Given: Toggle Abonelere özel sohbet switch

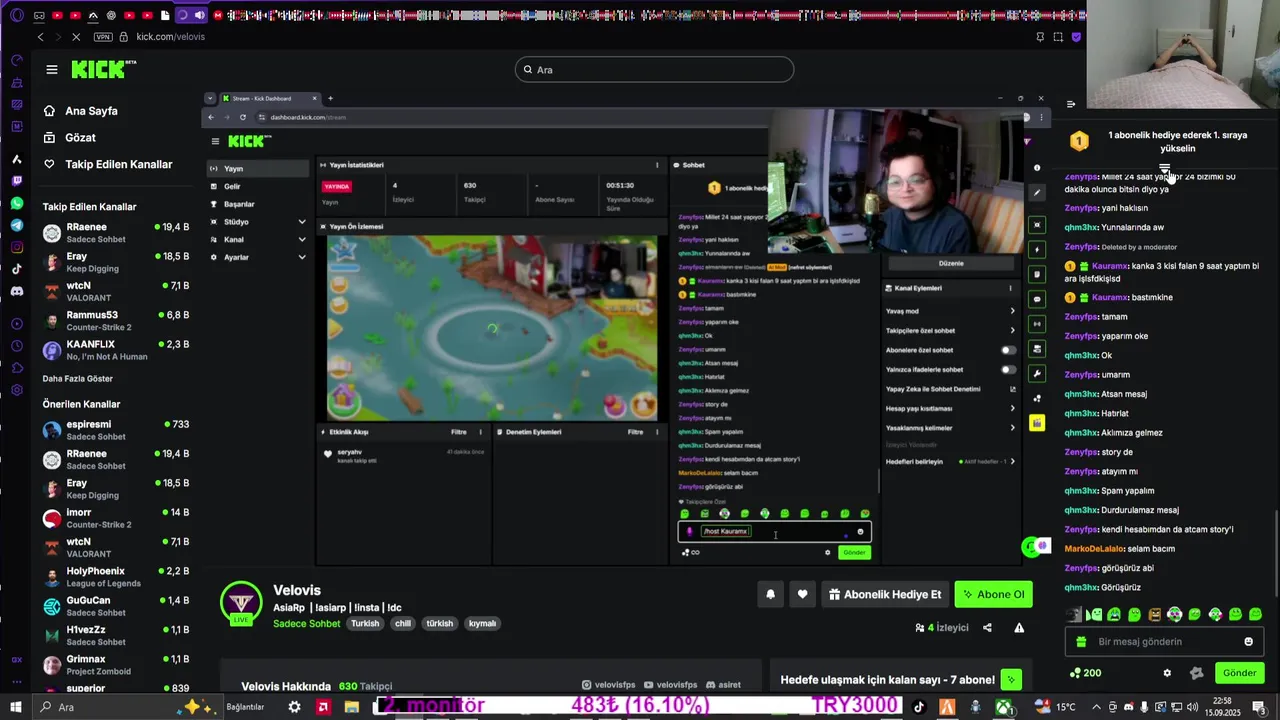Looking at the screenshot, I should (x=1009, y=350).
